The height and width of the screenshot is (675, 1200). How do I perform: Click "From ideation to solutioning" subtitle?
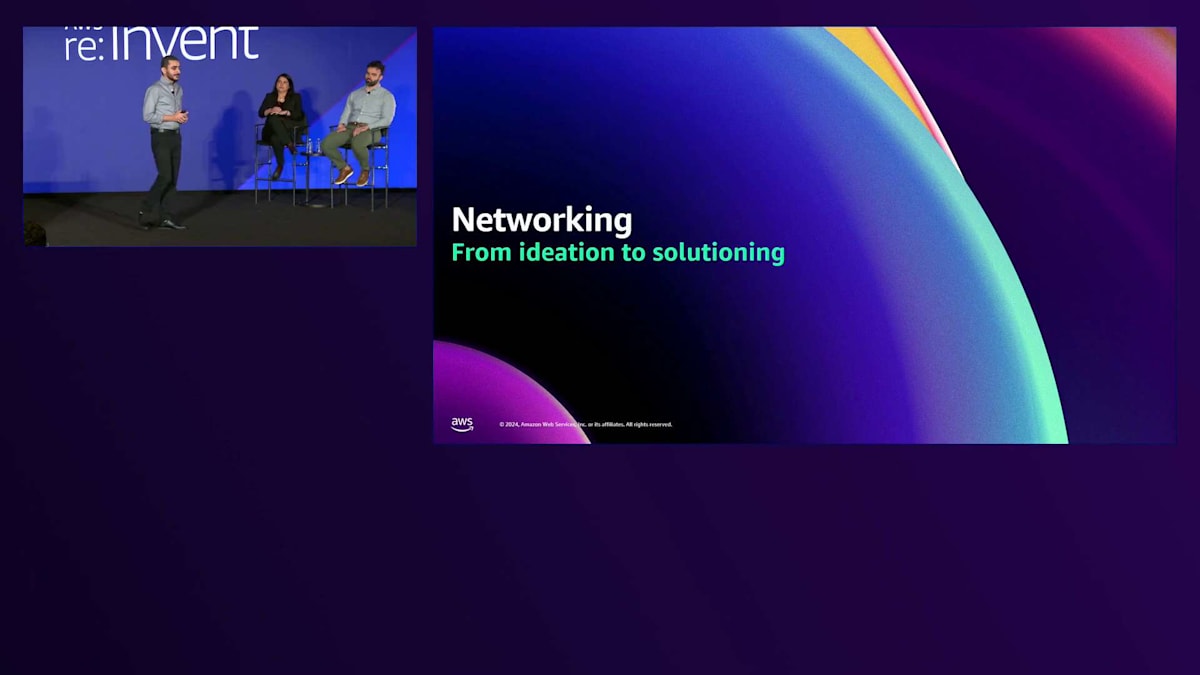(x=618, y=252)
